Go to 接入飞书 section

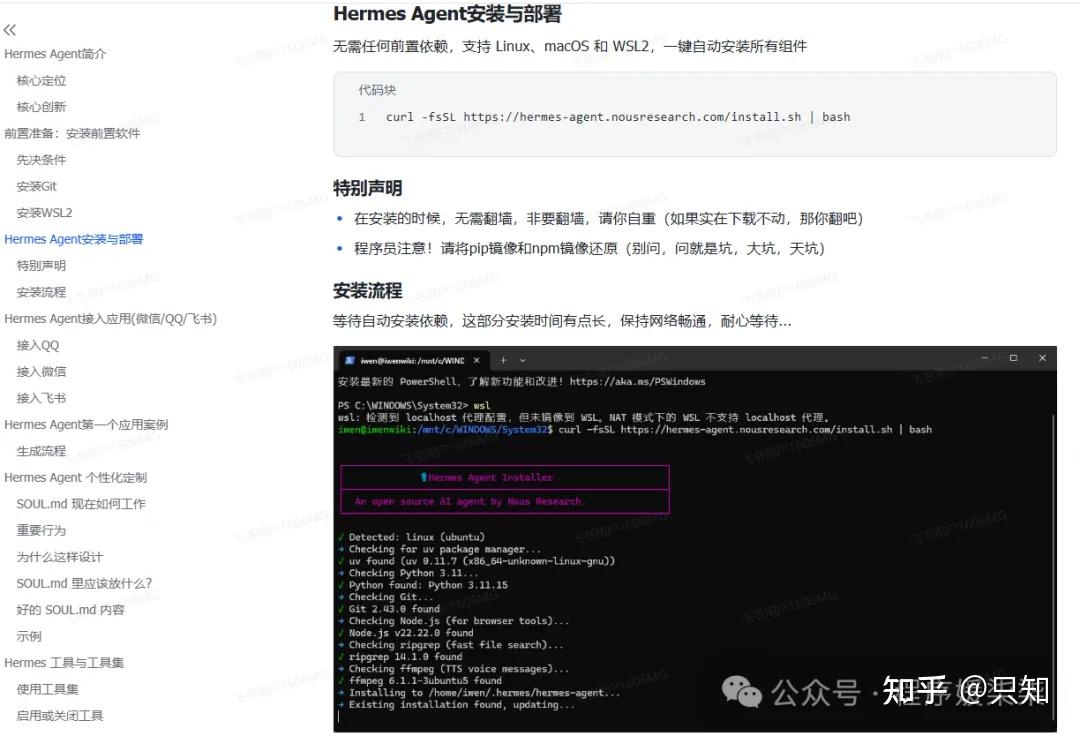[x=41, y=398]
